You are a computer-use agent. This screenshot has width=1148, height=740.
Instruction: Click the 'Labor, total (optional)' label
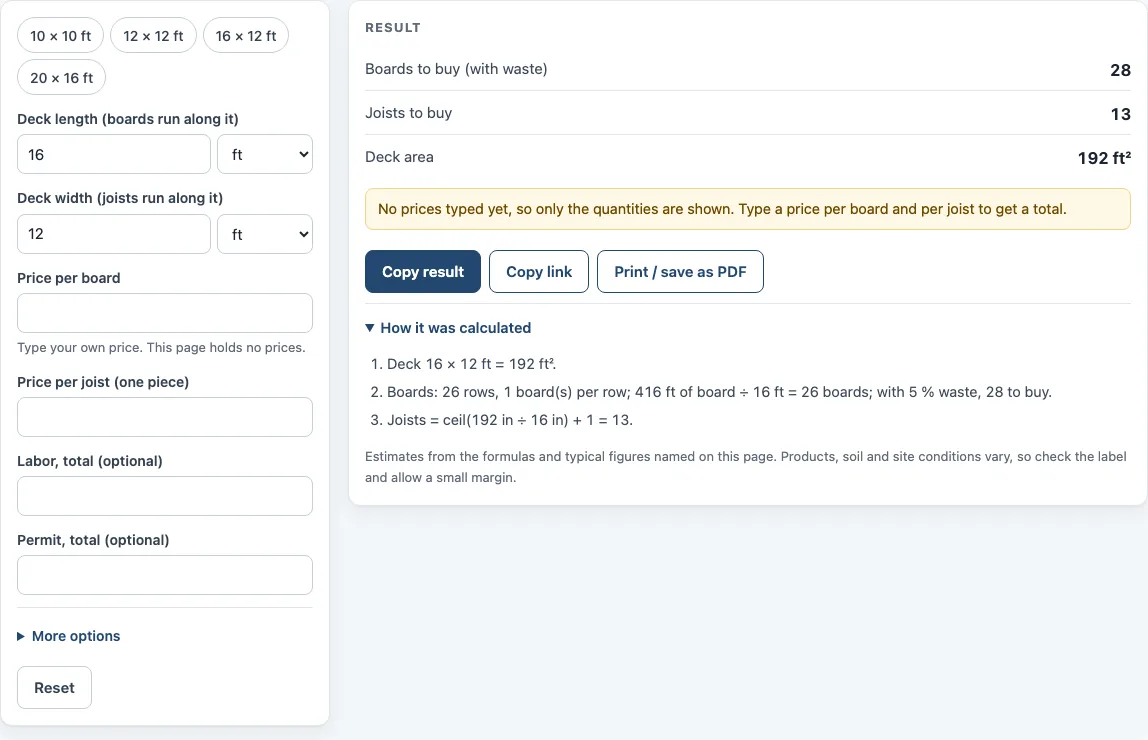click(x=90, y=461)
